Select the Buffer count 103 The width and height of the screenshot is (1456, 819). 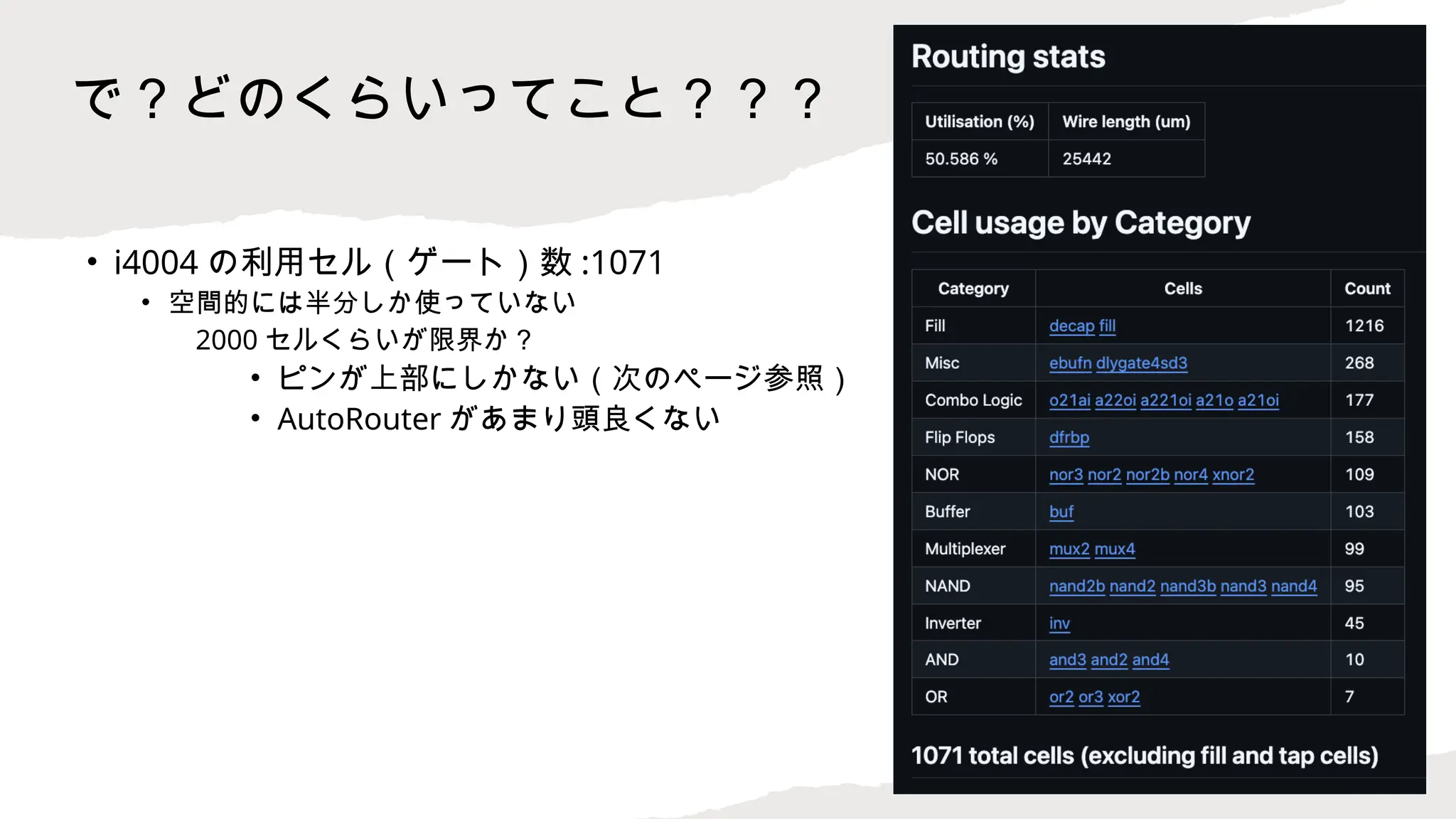[x=1359, y=511]
